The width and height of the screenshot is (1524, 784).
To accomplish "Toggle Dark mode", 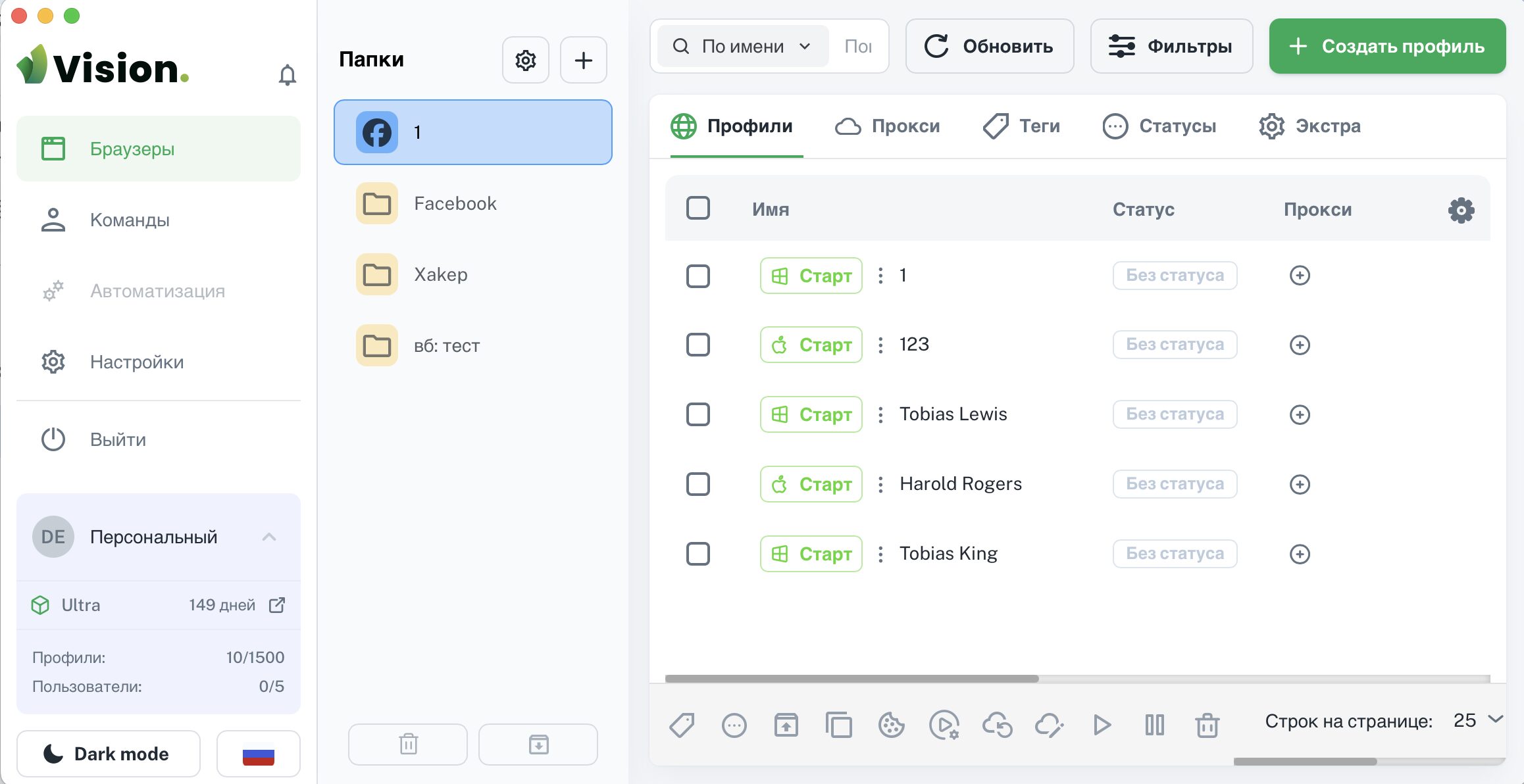I will (109, 754).
